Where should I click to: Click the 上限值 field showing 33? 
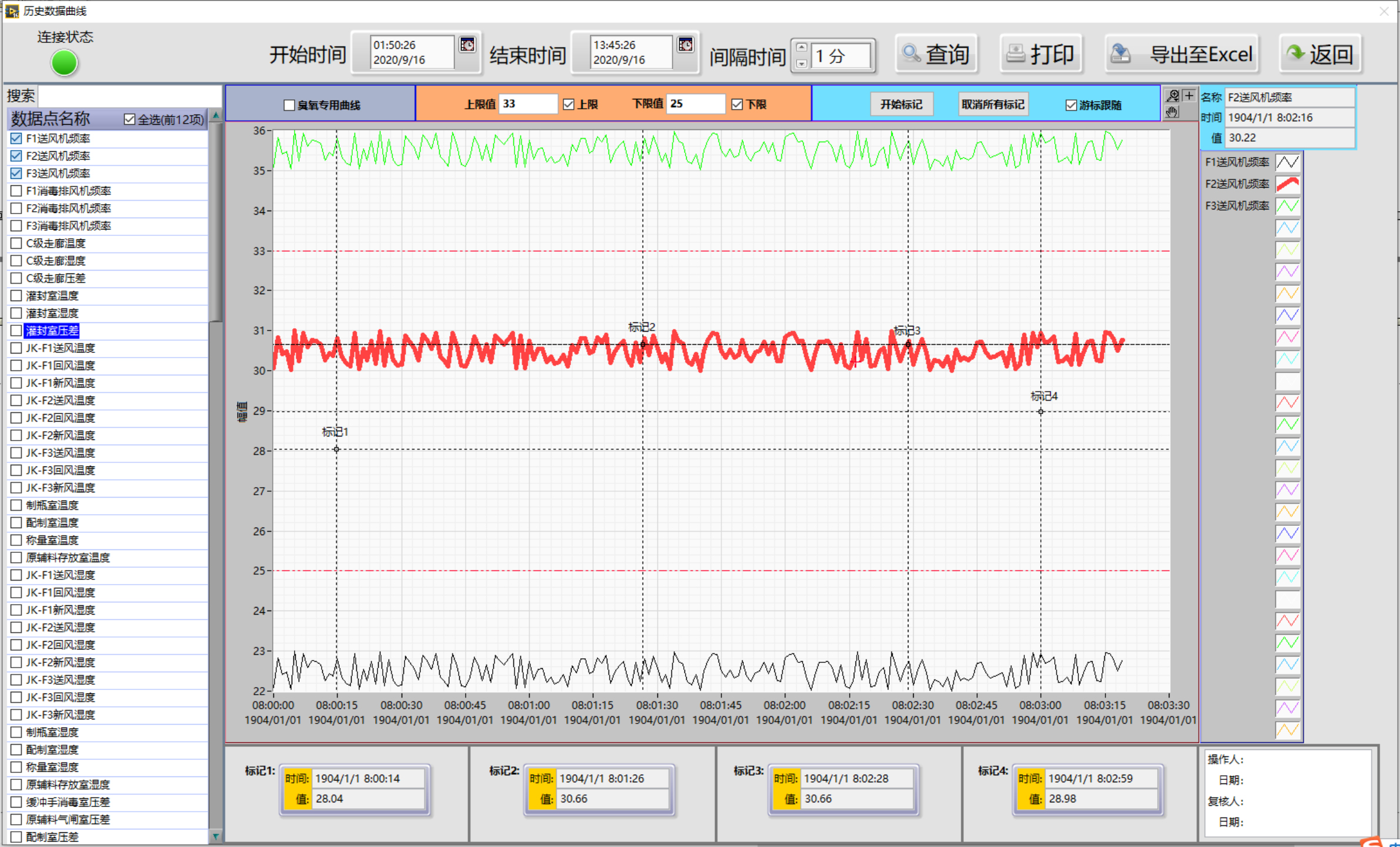527,104
